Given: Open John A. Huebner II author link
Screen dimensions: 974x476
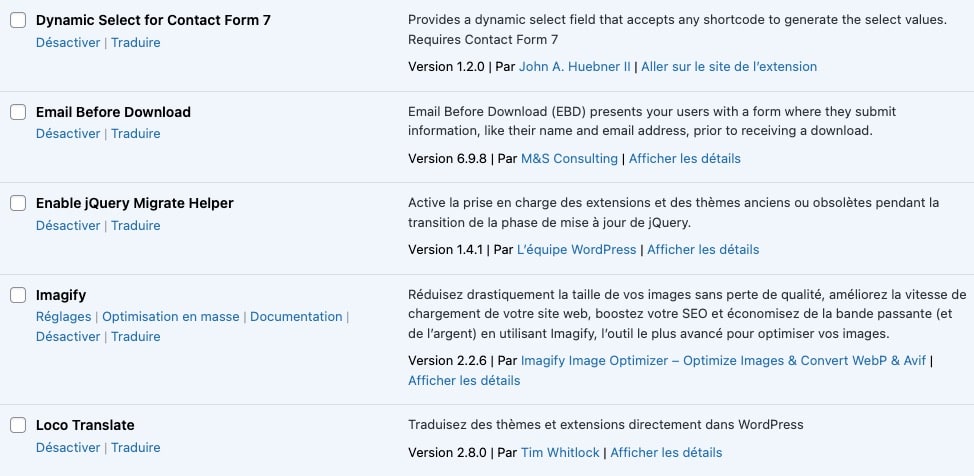Looking at the screenshot, I should pos(575,66).
